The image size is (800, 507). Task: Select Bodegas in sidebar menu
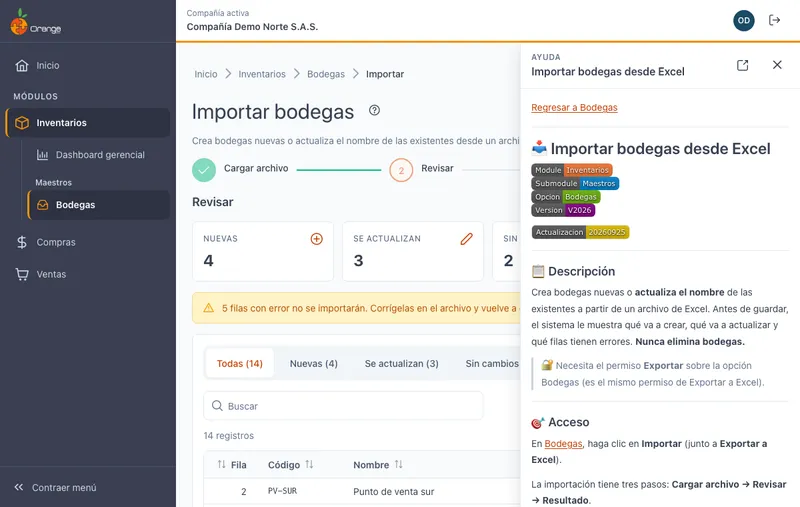click(x=98, y=205)
